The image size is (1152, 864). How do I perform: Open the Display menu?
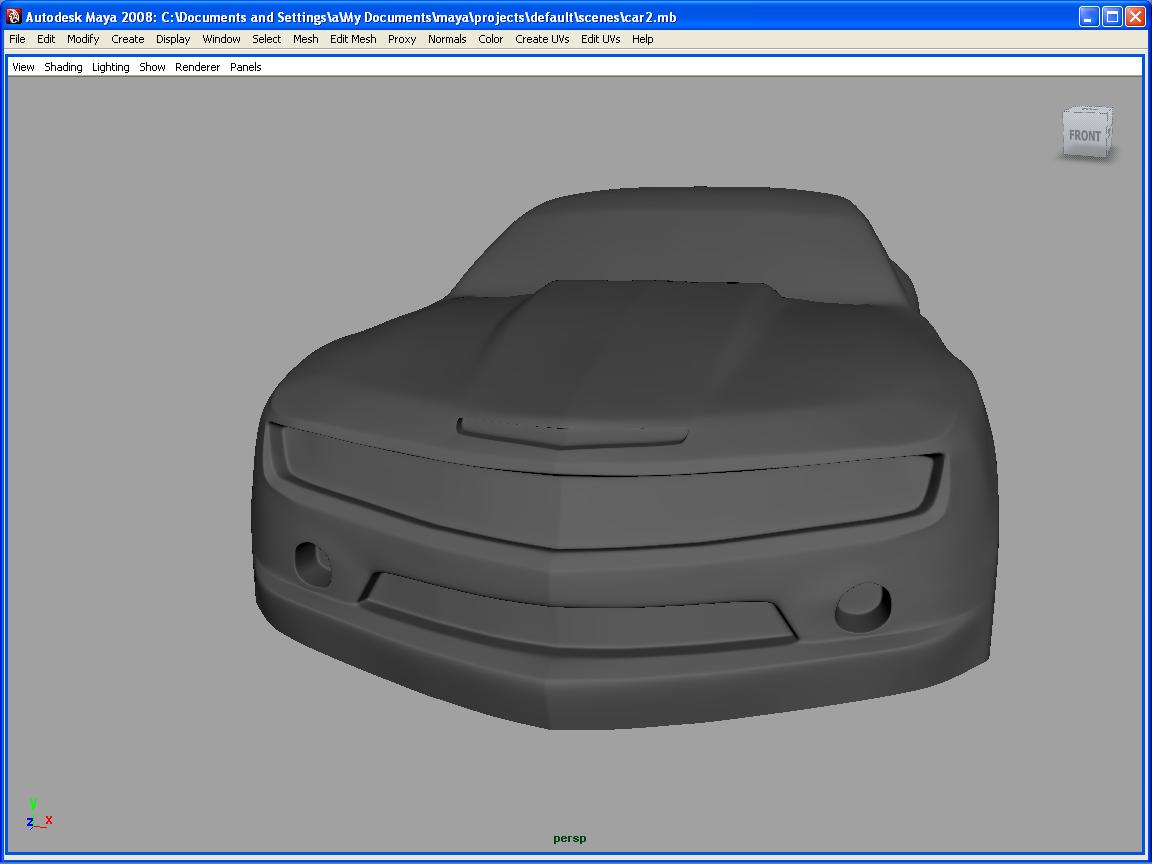pyautogui.click(x=173, y=39)
